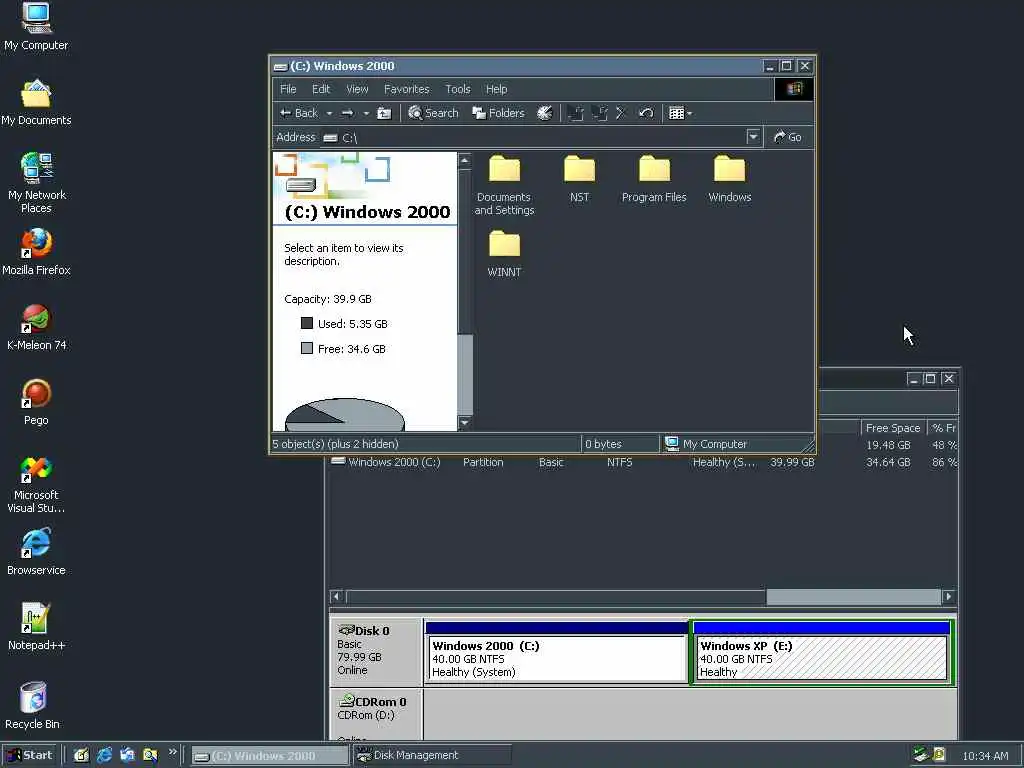The height and width of the screenshot is (768, 1024).
Task: Open the Views dropdown in toolbar
Action: 680,113
